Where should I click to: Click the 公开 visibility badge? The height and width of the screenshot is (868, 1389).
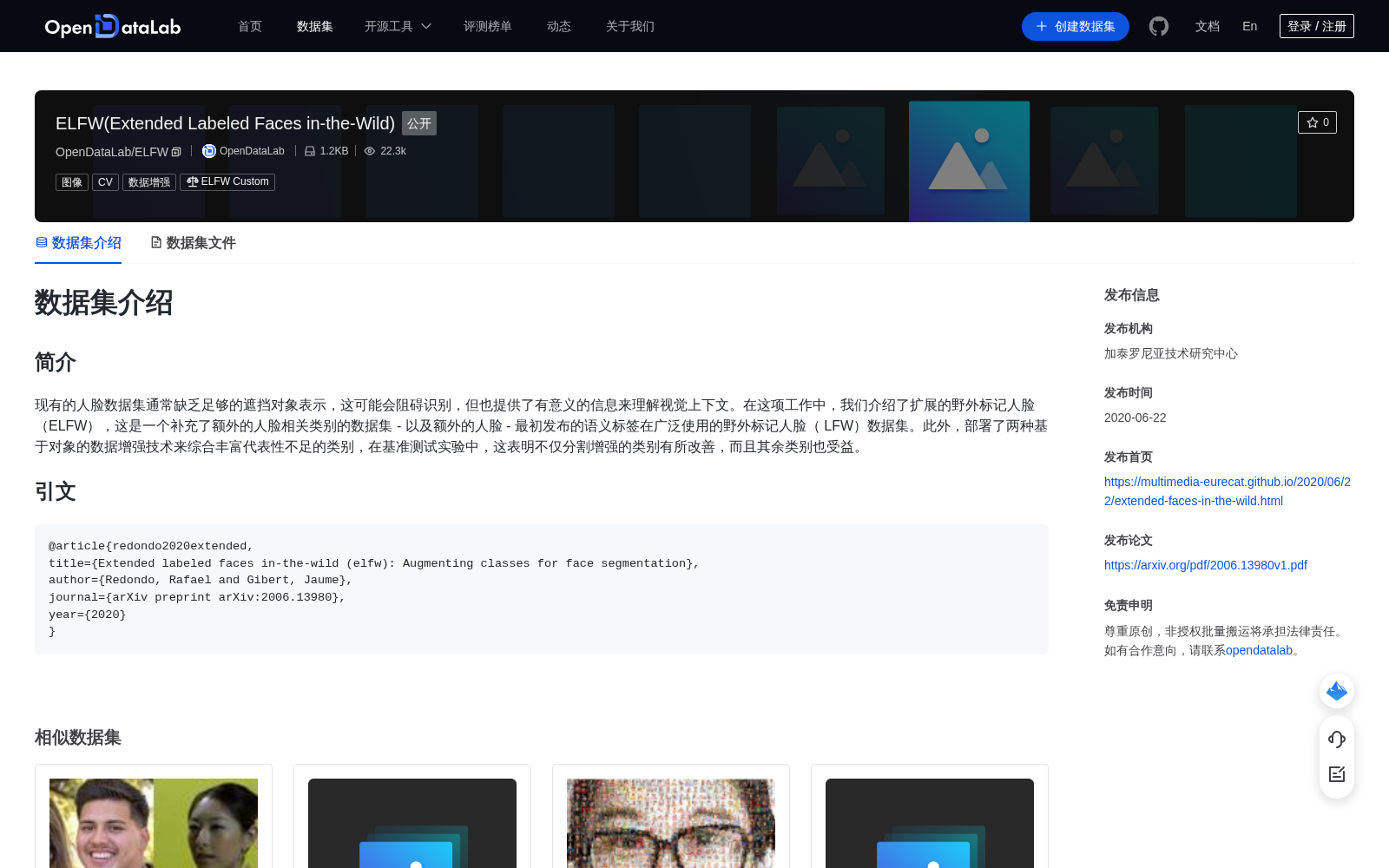point(419,123)
